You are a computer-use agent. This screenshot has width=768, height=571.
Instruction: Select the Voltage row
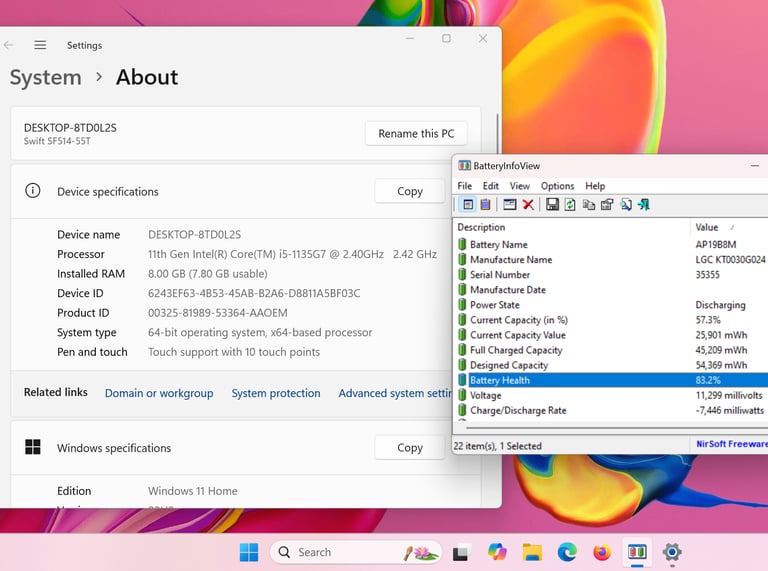tap(611, 395)
